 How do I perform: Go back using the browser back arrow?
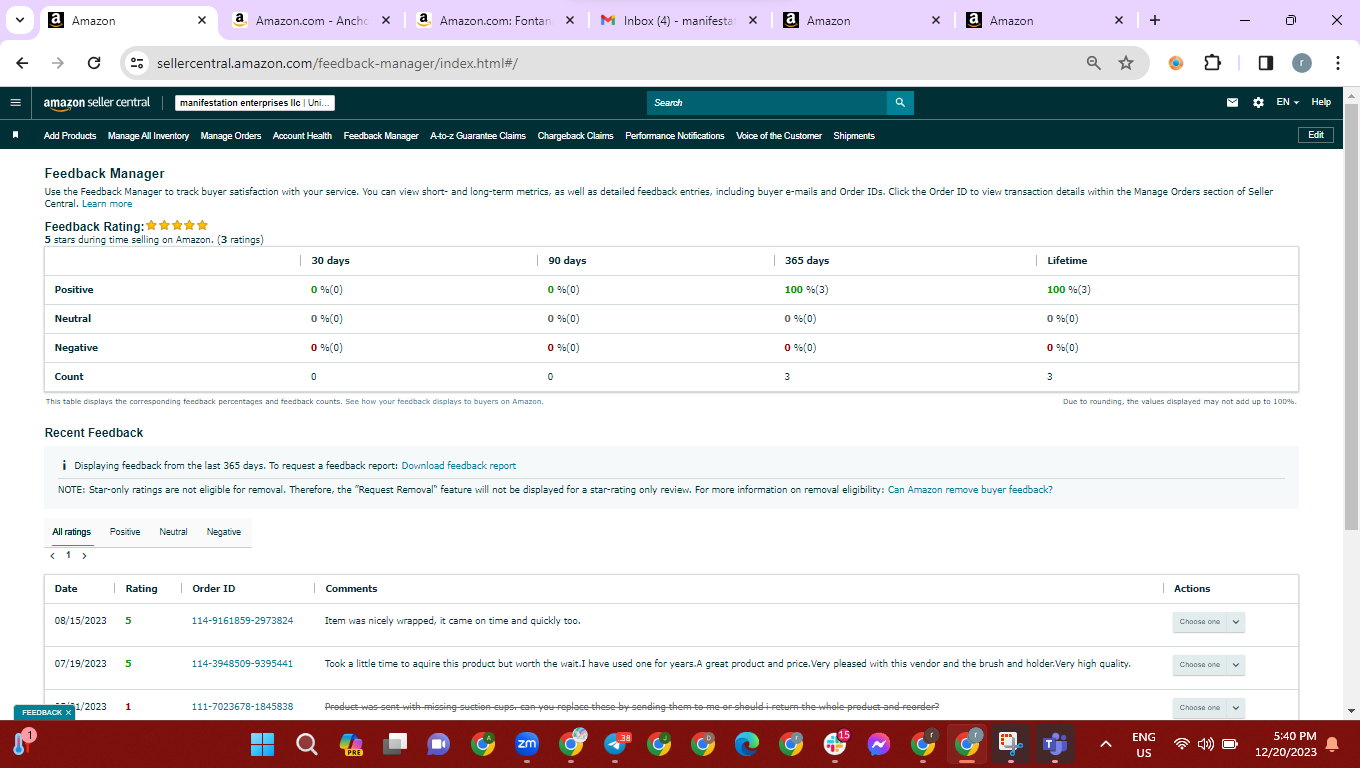point(23,63)
